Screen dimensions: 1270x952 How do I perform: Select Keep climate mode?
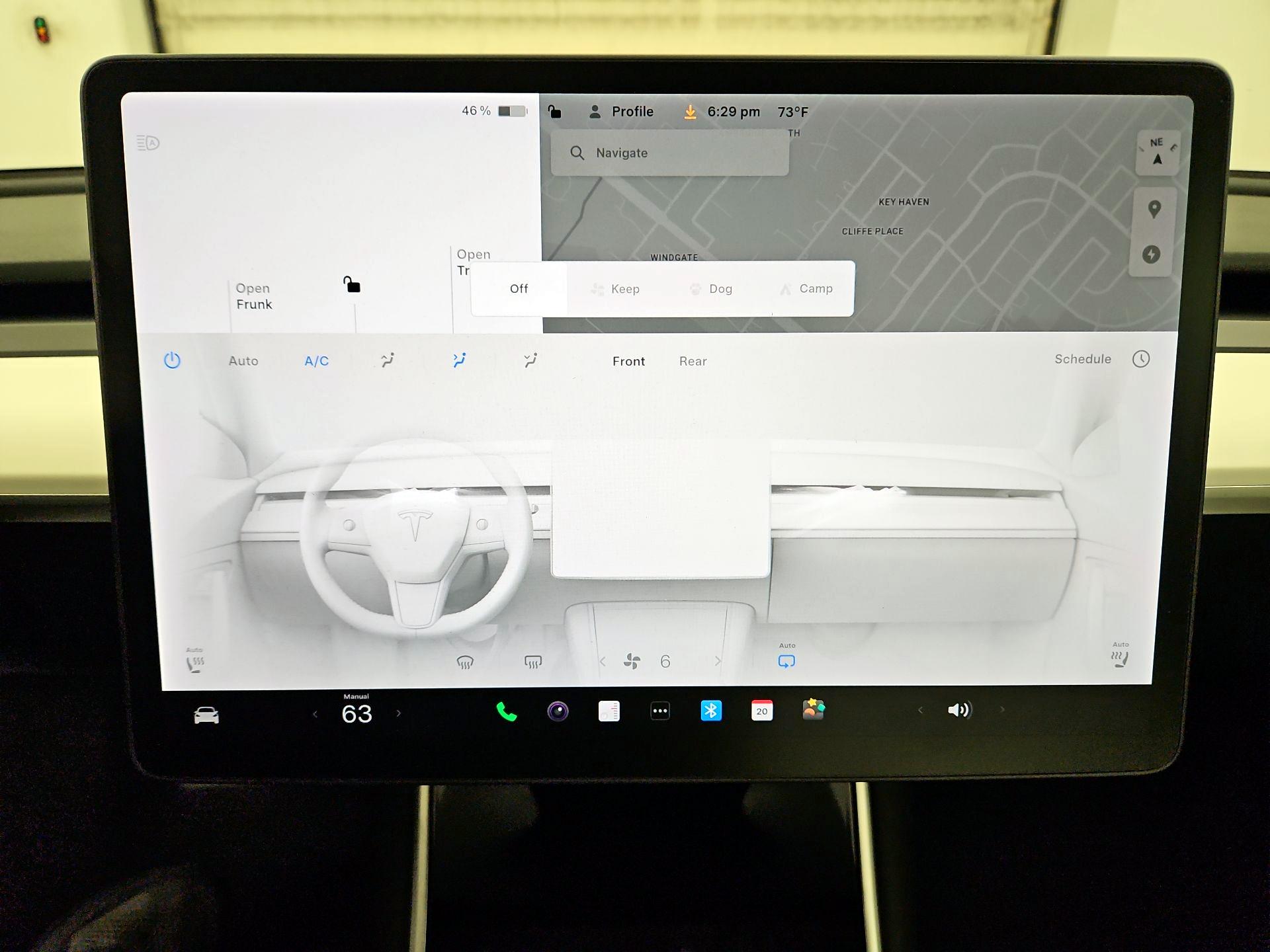(x=615, y=289)
